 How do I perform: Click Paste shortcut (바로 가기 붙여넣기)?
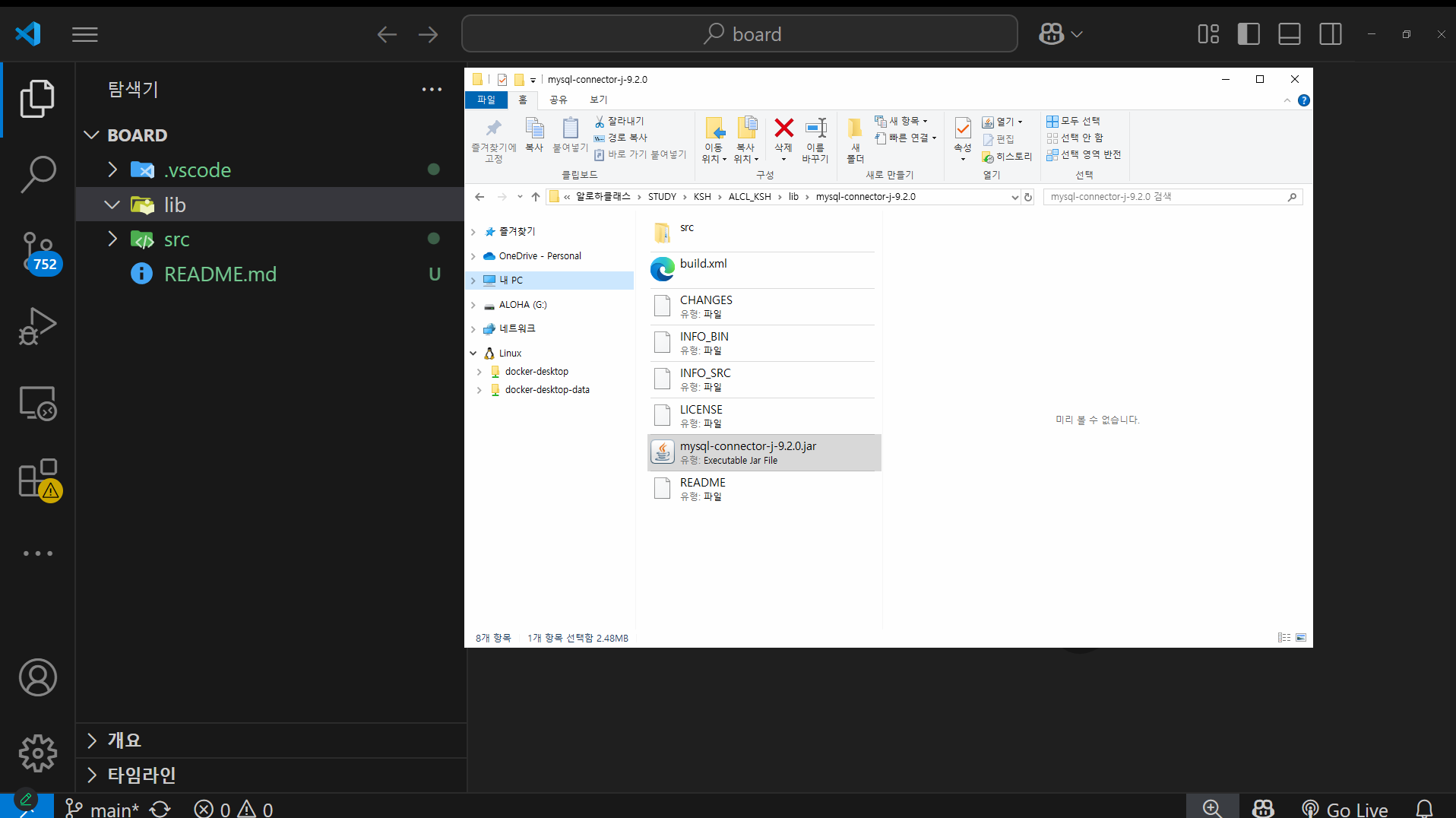tap(640, 155)
